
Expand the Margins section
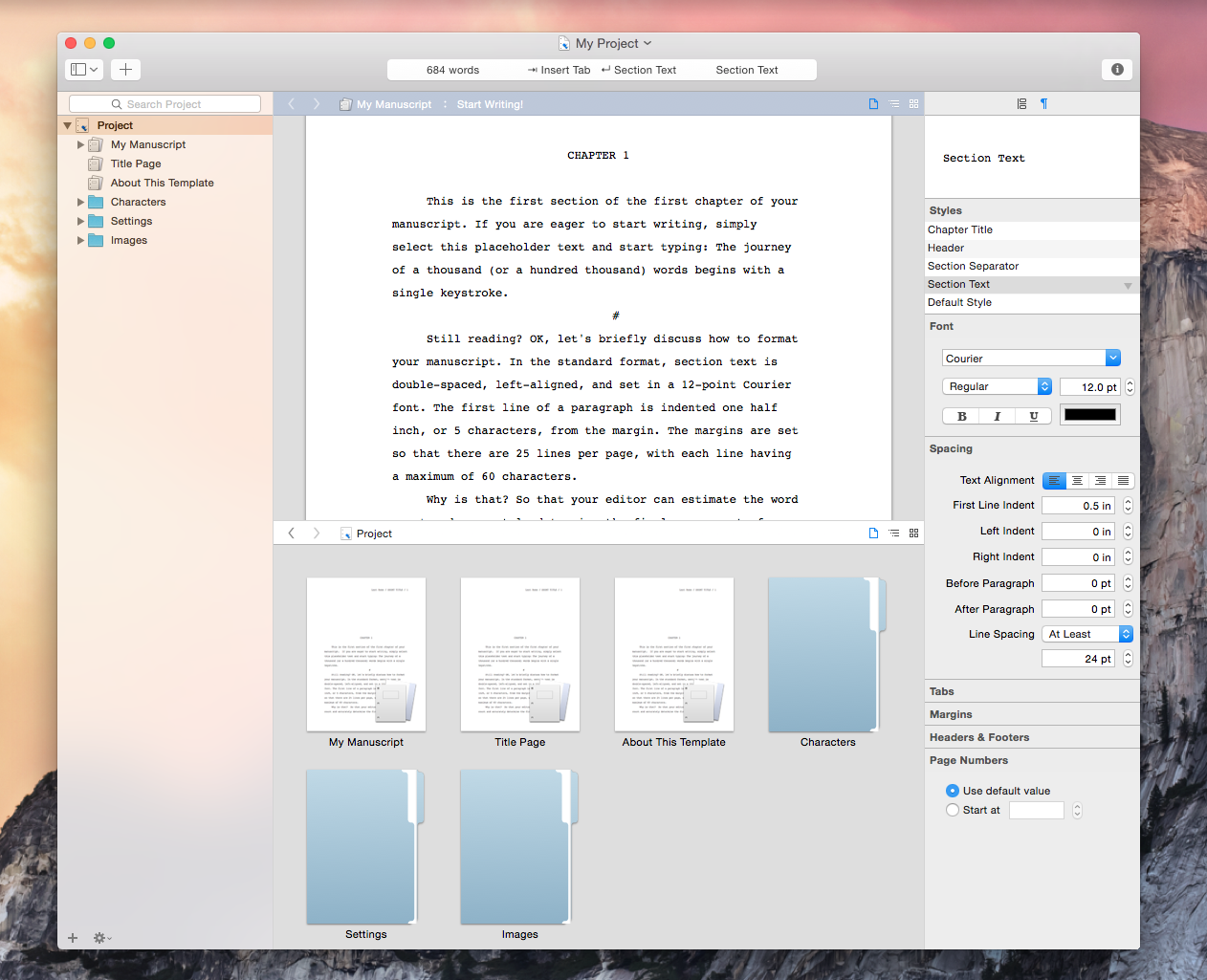(x=951, y=714)
